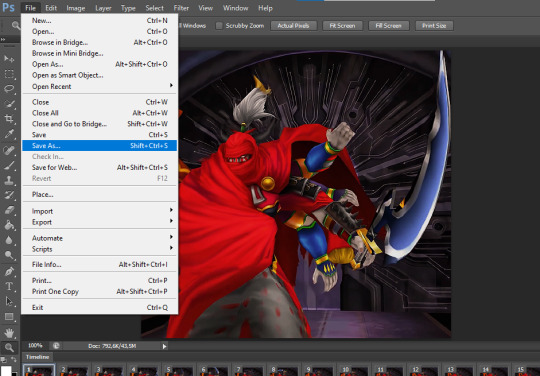Select the Healing Brush tool
The image size is (540, 376).
pyautogui.click(x=9, y=150)
